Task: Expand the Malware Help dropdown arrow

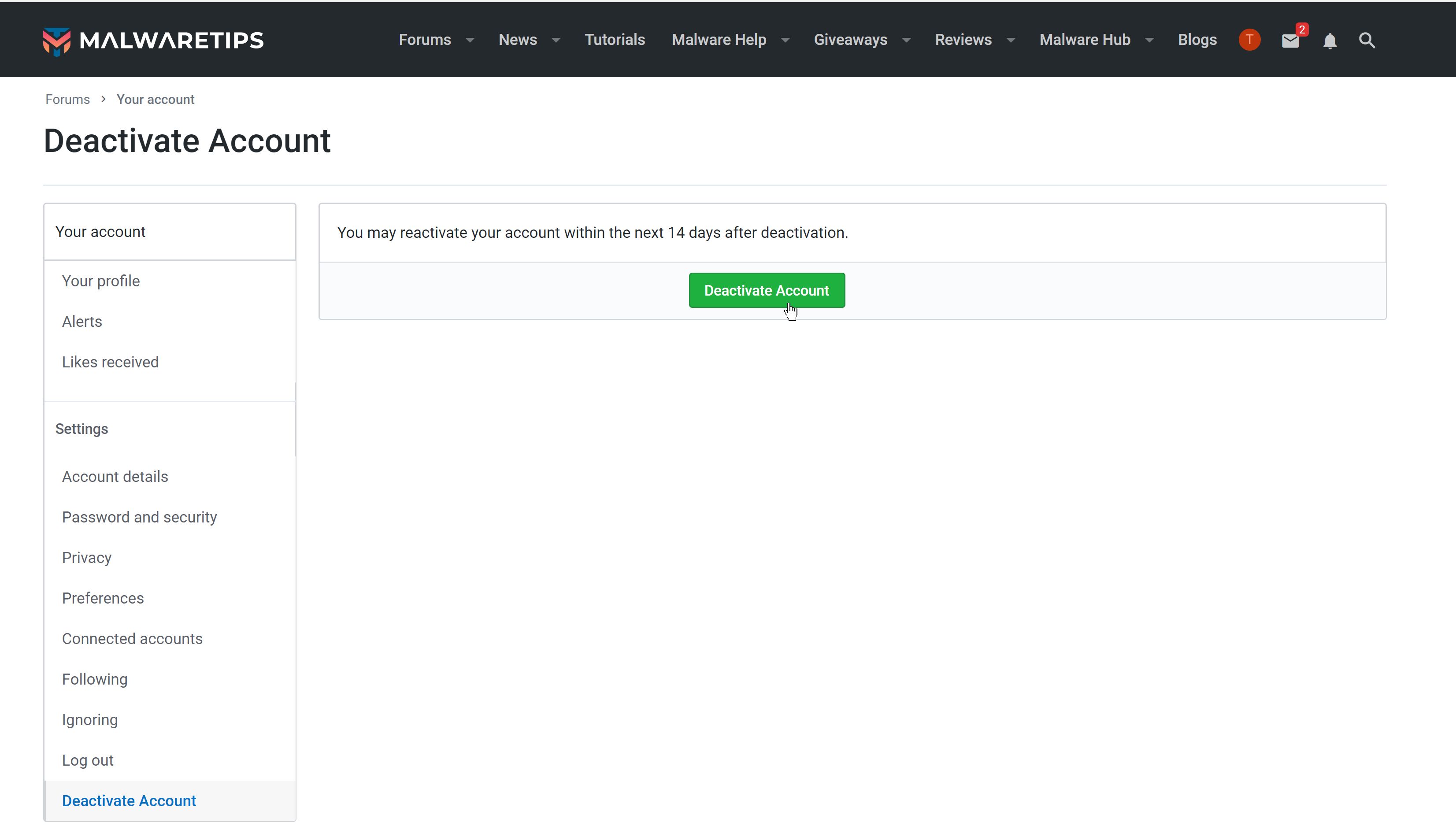Action: (785, 40)
